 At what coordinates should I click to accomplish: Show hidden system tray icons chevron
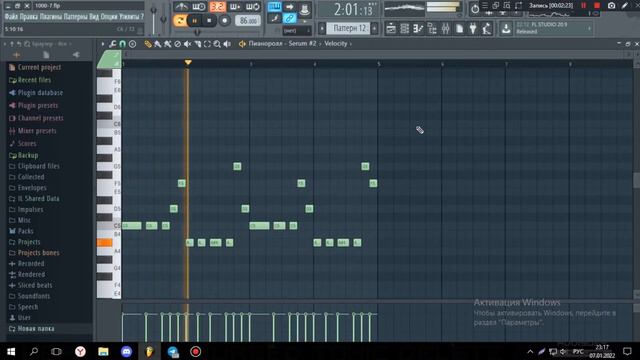coord(530,351)
